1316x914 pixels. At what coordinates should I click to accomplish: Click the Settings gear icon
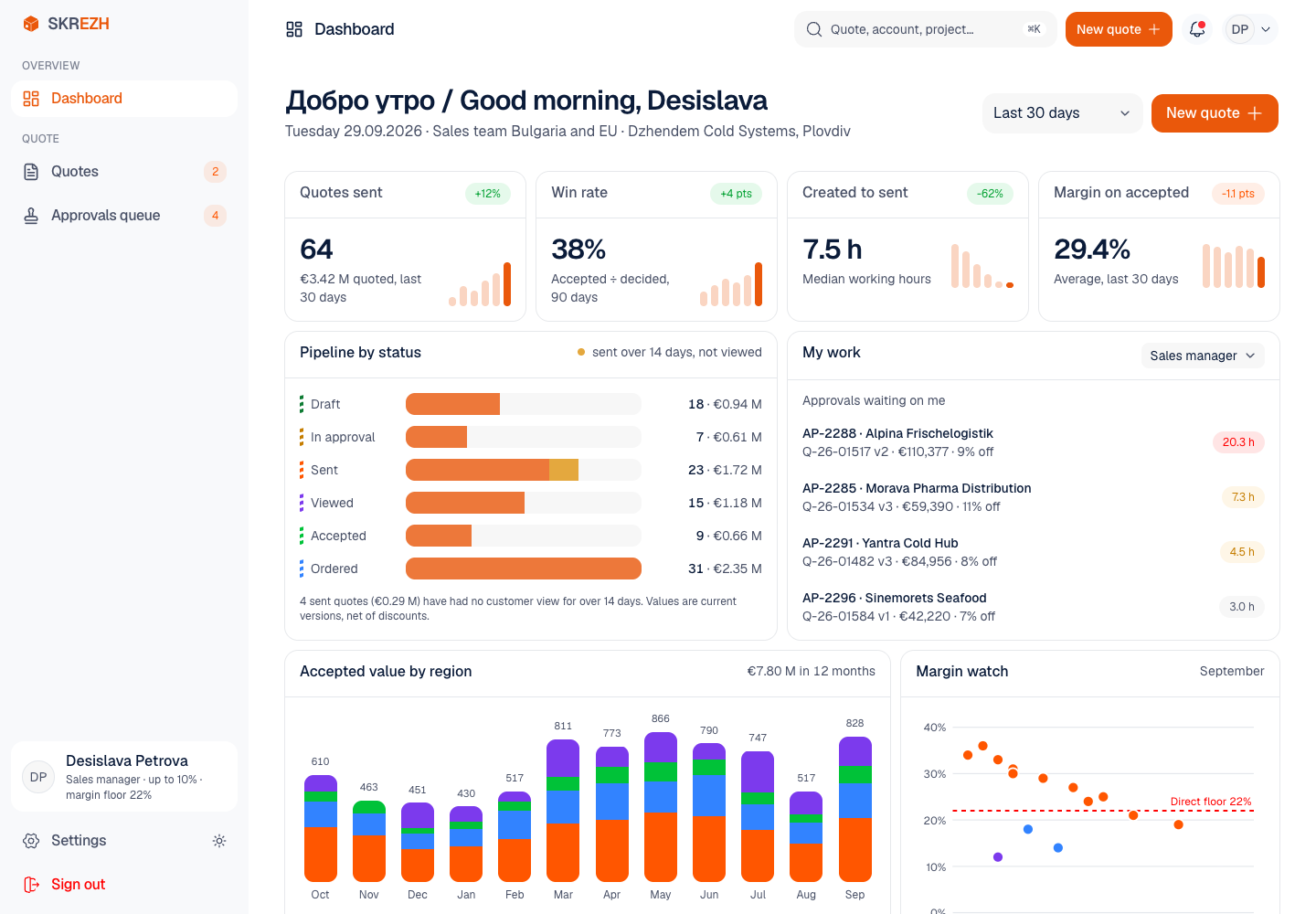[31, 841]
